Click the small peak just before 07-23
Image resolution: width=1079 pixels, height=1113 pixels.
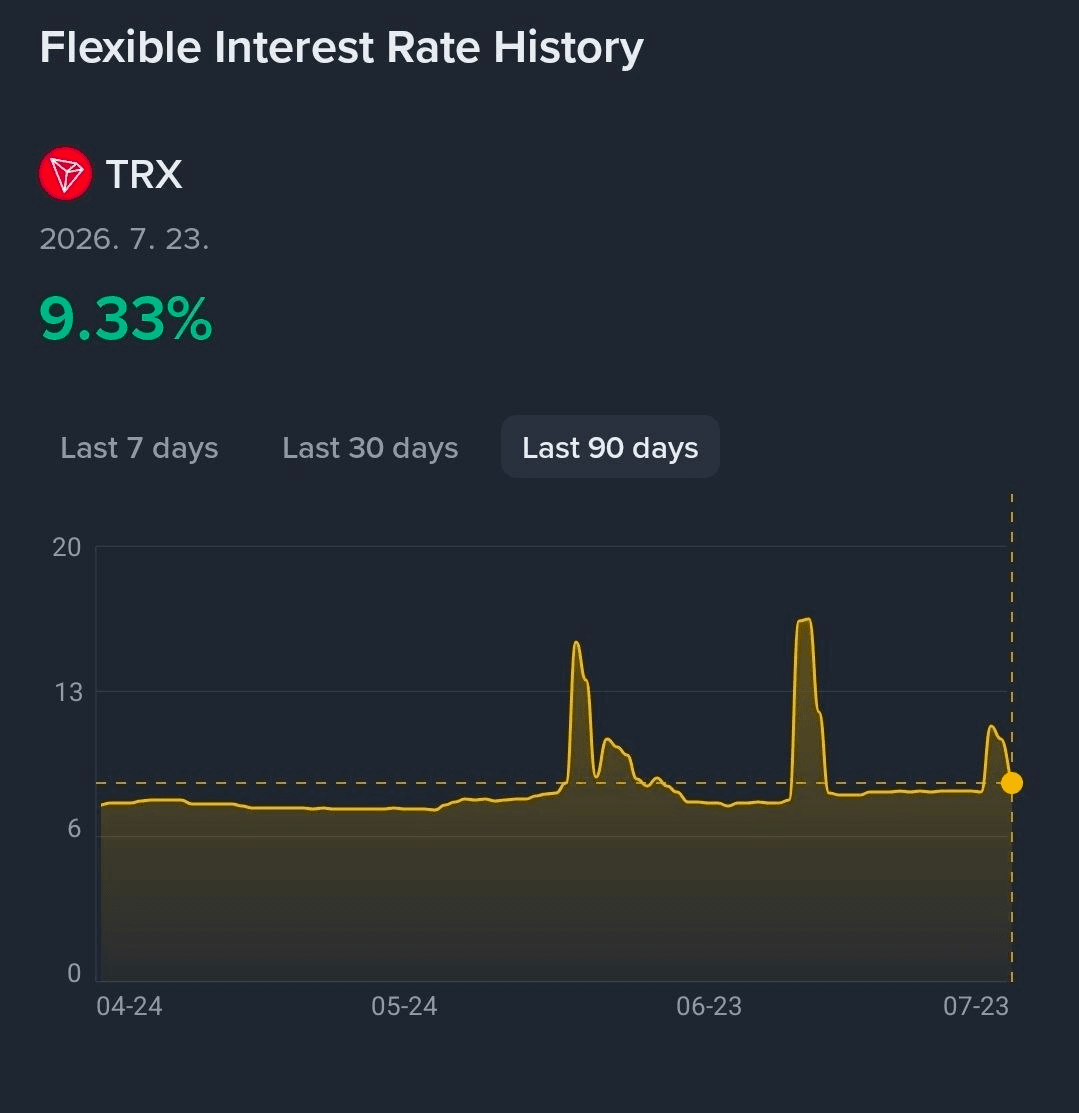point(991,727)
